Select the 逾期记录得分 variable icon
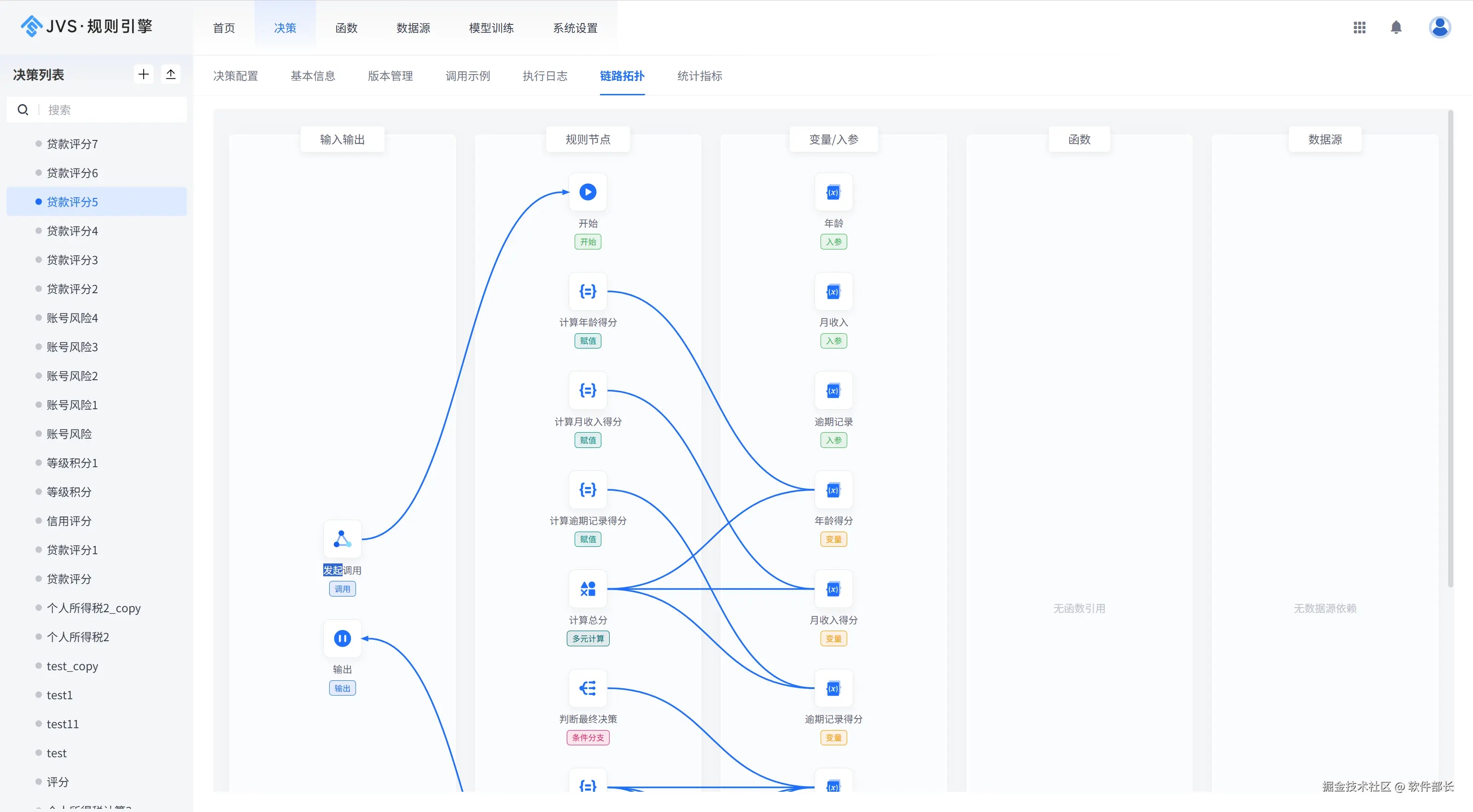Image resolution: width=1473 pixels, height=812 pixels. click(834, 688)
